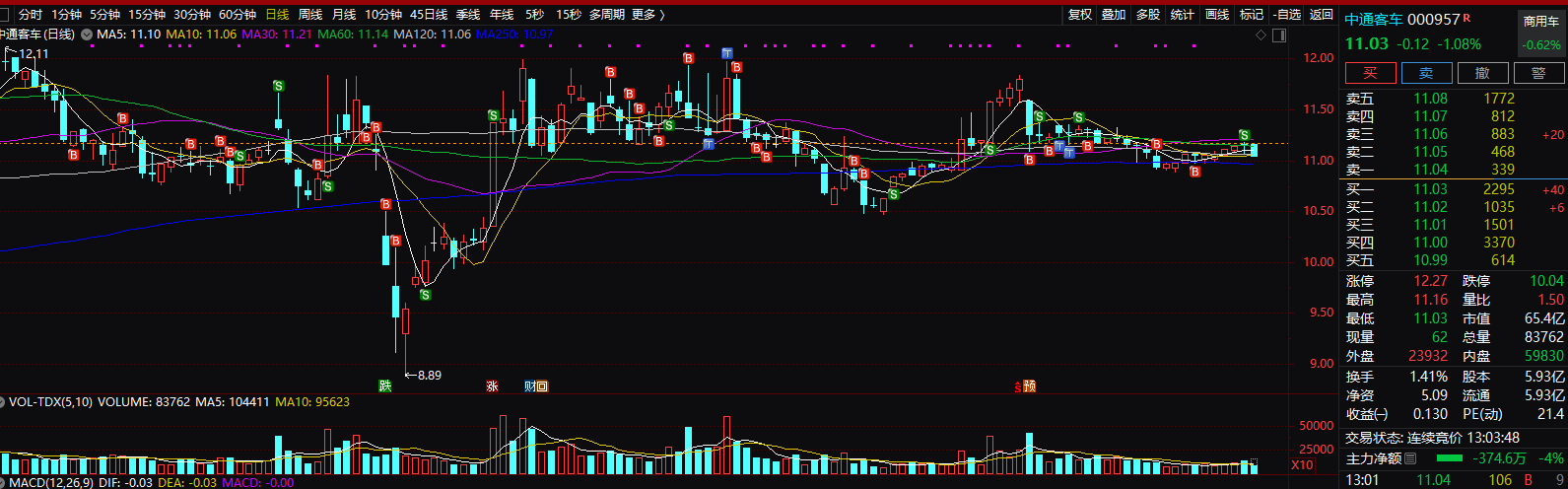Click the blue T marker at chart top
This screenshot has height=489, width=1568.
pos(726,52)
